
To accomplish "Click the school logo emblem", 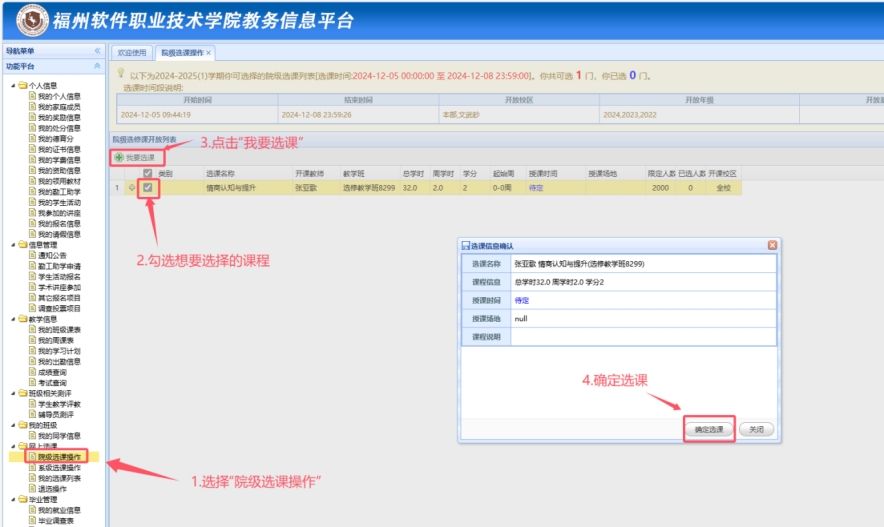I will 30,20.
